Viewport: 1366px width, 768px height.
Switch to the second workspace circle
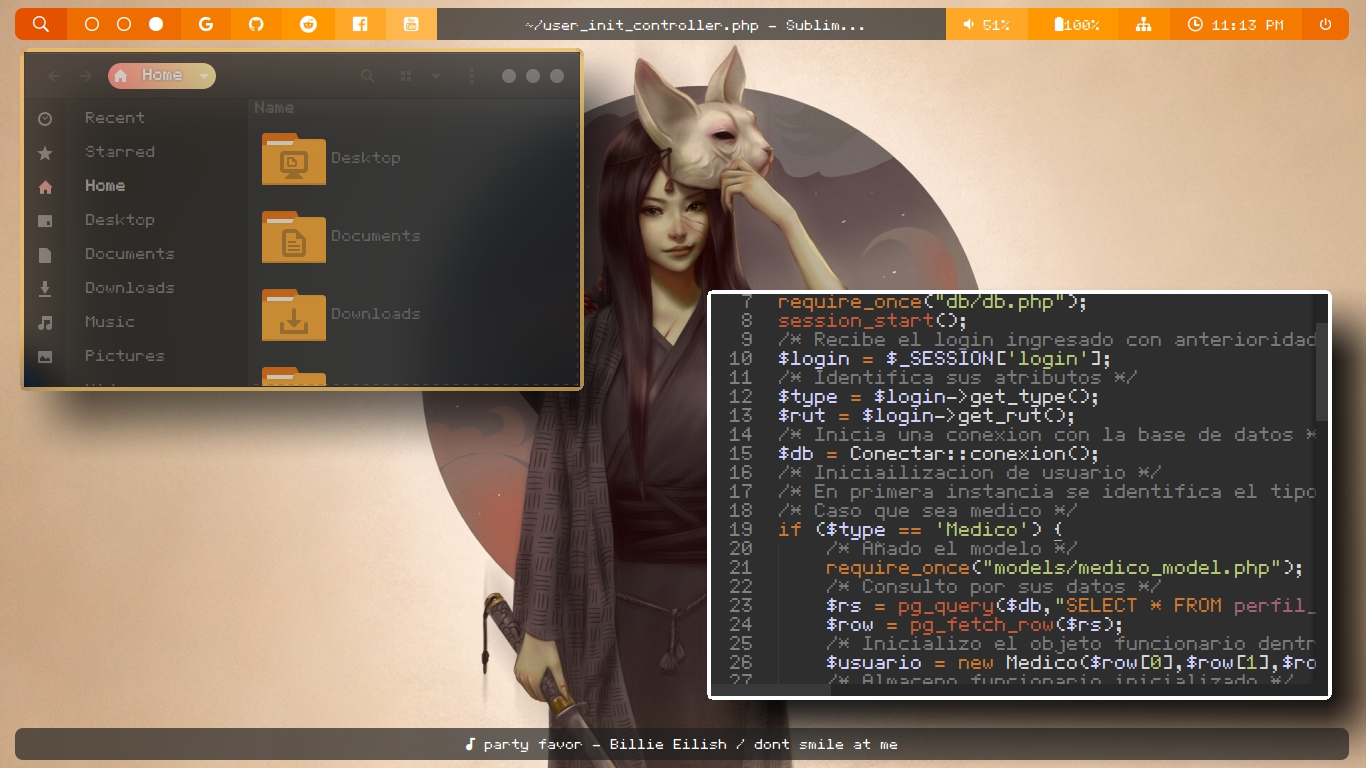click(x=124, y=24)
